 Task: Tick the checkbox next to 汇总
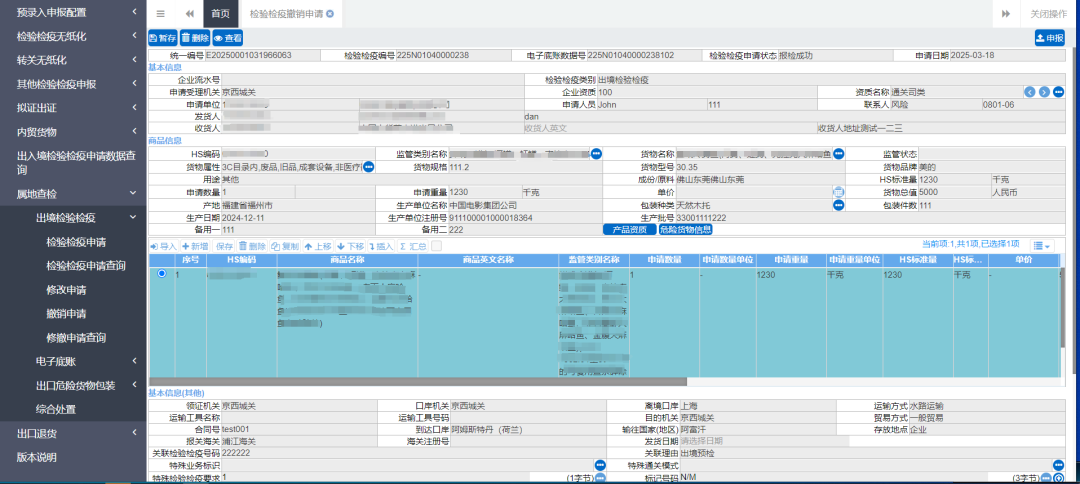[436, 246]
